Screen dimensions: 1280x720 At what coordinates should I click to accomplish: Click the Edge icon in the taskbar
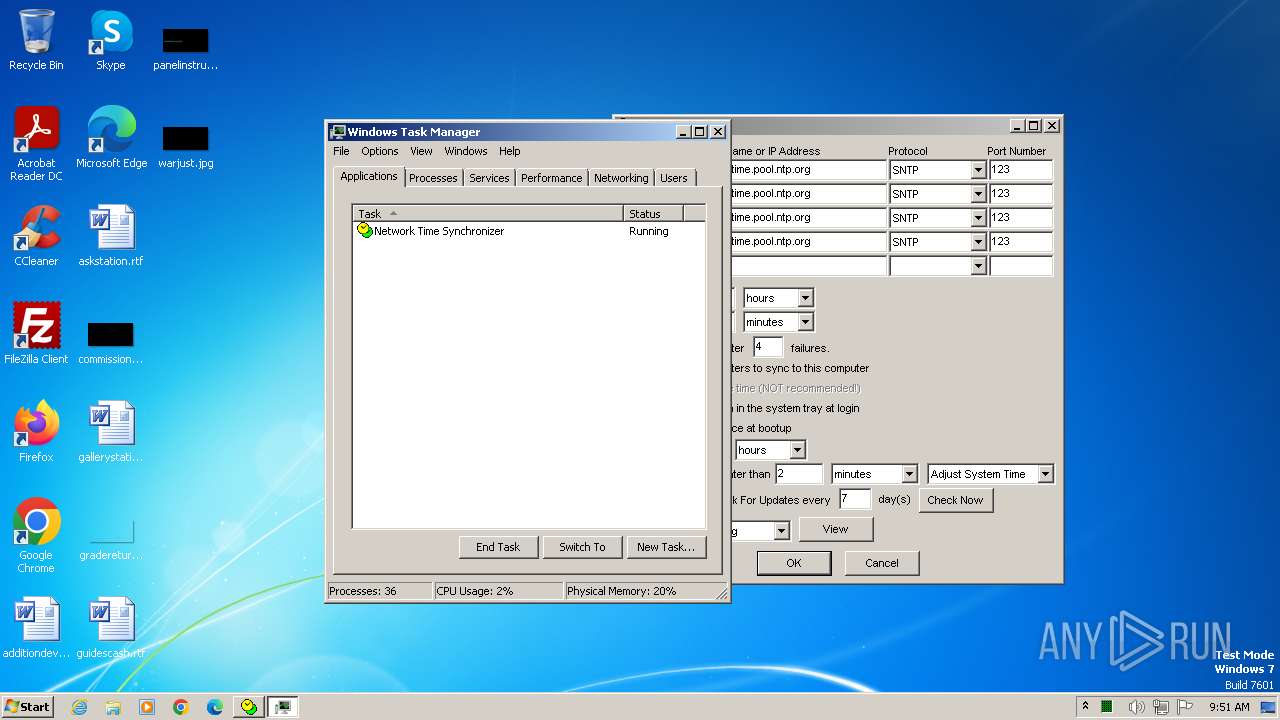[x=215, y=707]
